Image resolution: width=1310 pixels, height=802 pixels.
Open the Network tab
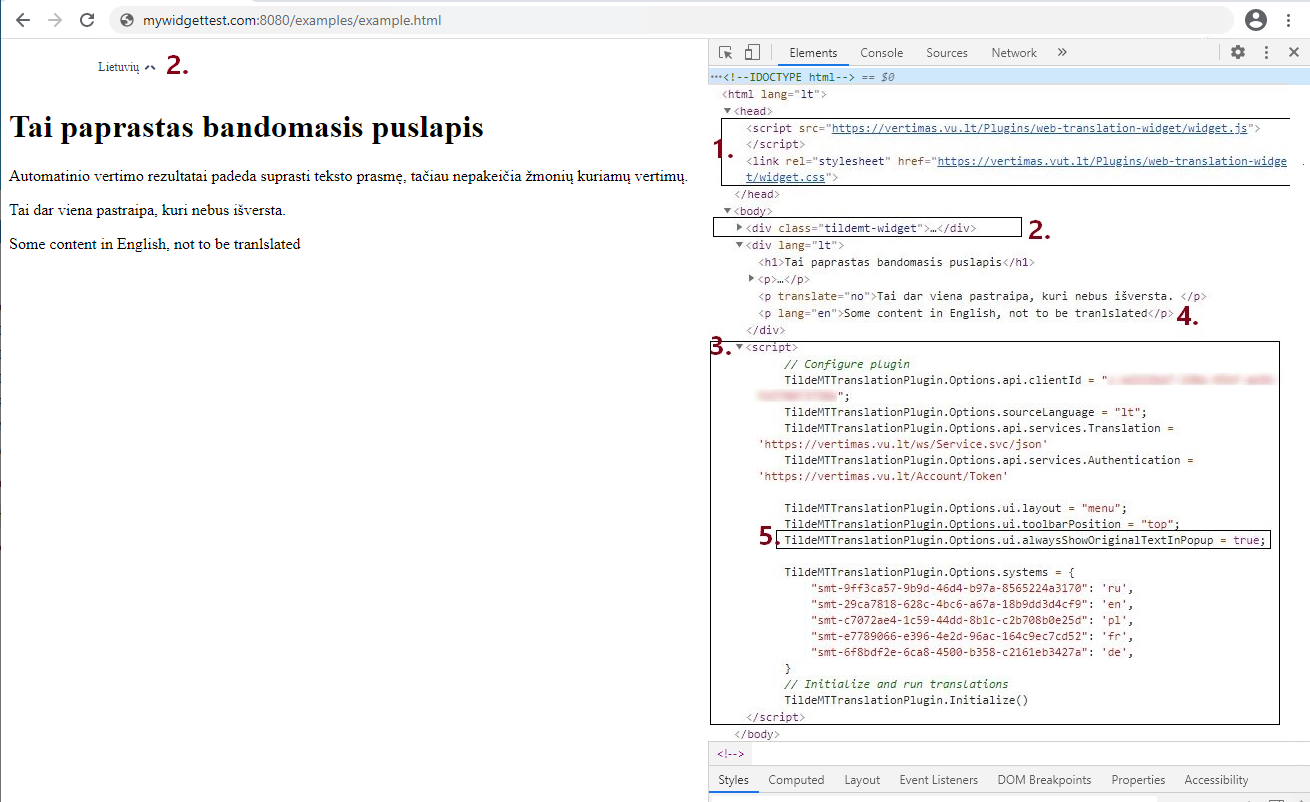(1014, 53)
